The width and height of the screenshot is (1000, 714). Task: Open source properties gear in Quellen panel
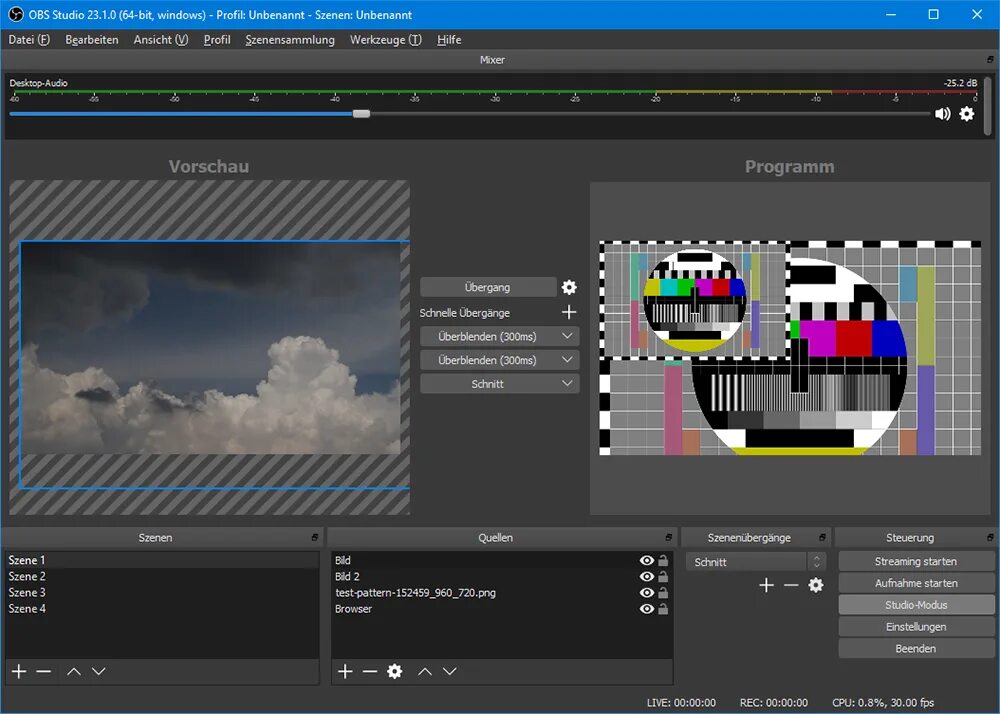[x=395, y=671]
